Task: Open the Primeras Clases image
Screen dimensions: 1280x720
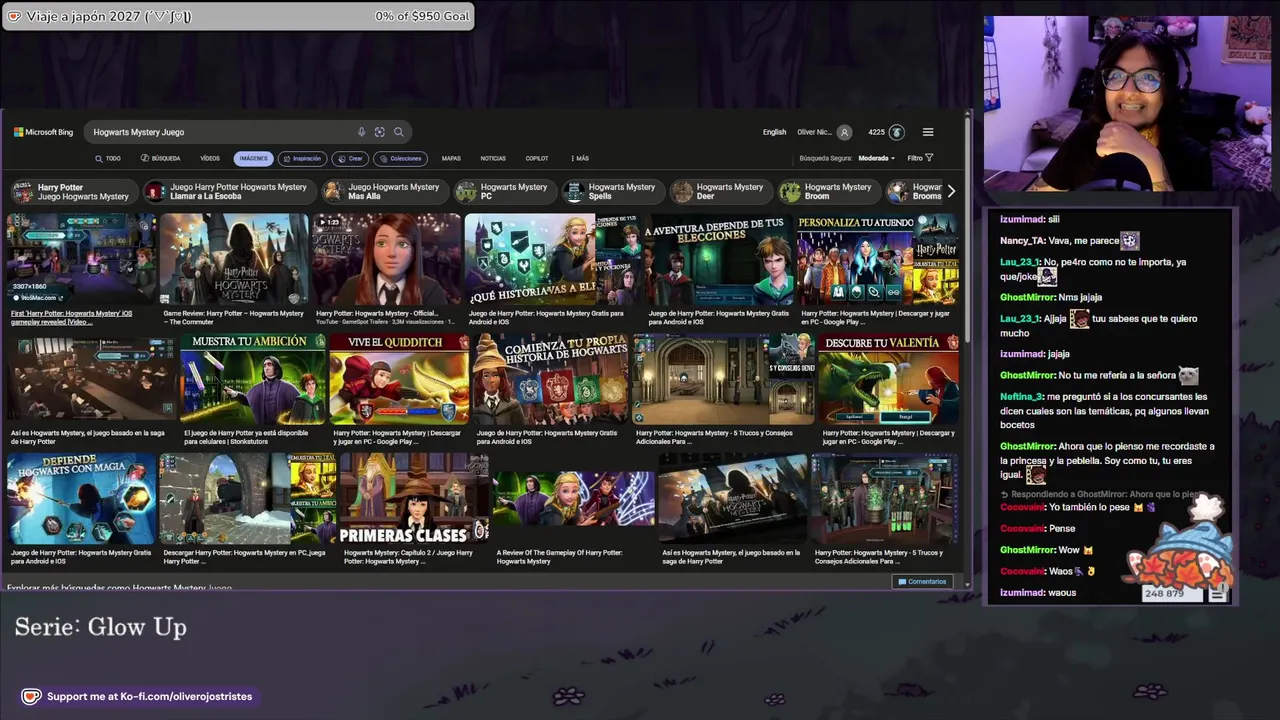Action: click(414, 499)
